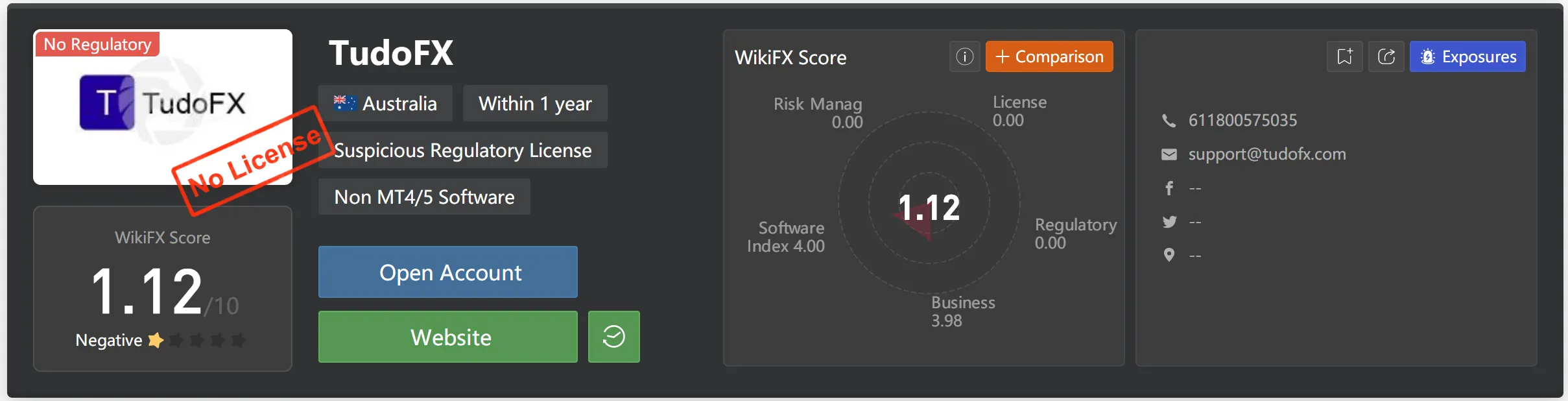Viewport: 1568px width, 401px height.
Task: Click the orange Comparison button
Action: click(1049, 56)
